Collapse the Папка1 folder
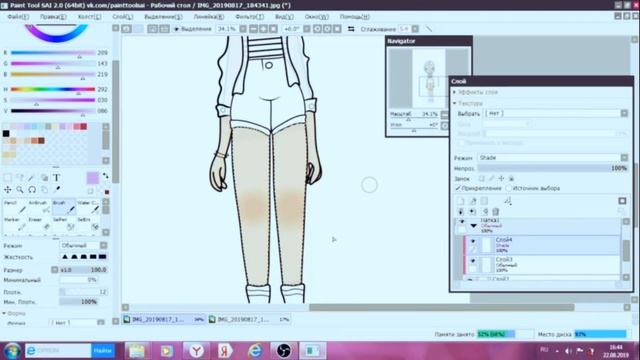This screenshot has height=360, width=640. (x=473, y=226)
